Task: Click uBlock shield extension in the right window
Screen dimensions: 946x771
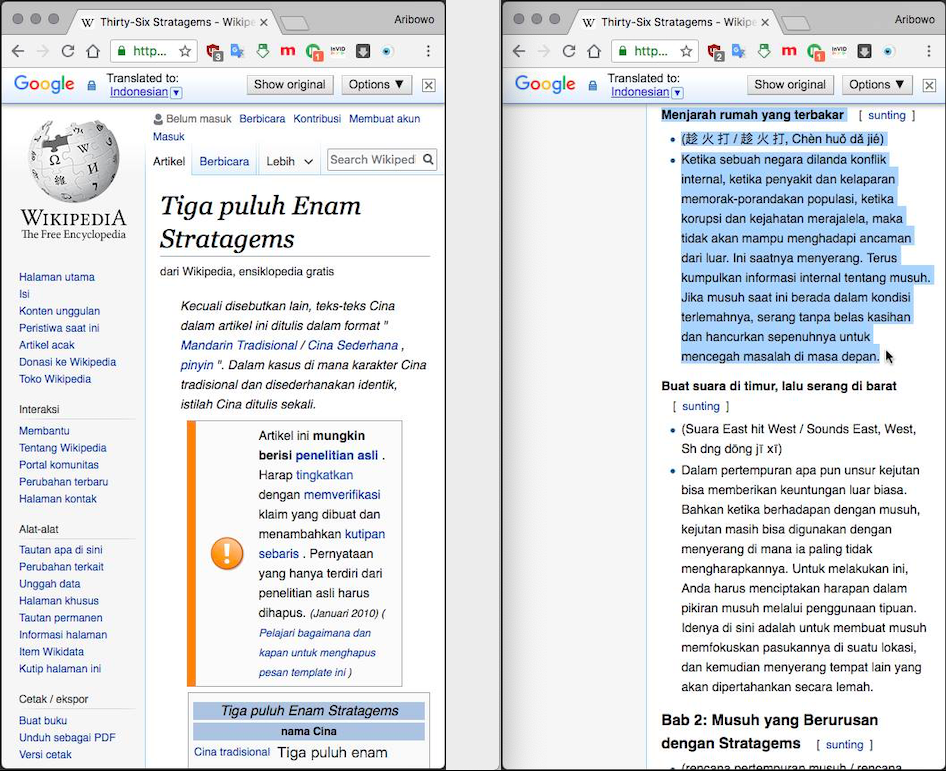Action: click(714, 51)
